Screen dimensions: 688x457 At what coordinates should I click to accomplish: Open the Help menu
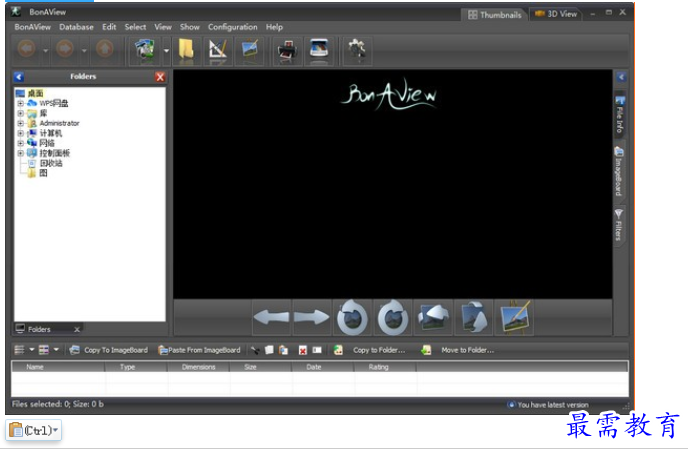274,27
